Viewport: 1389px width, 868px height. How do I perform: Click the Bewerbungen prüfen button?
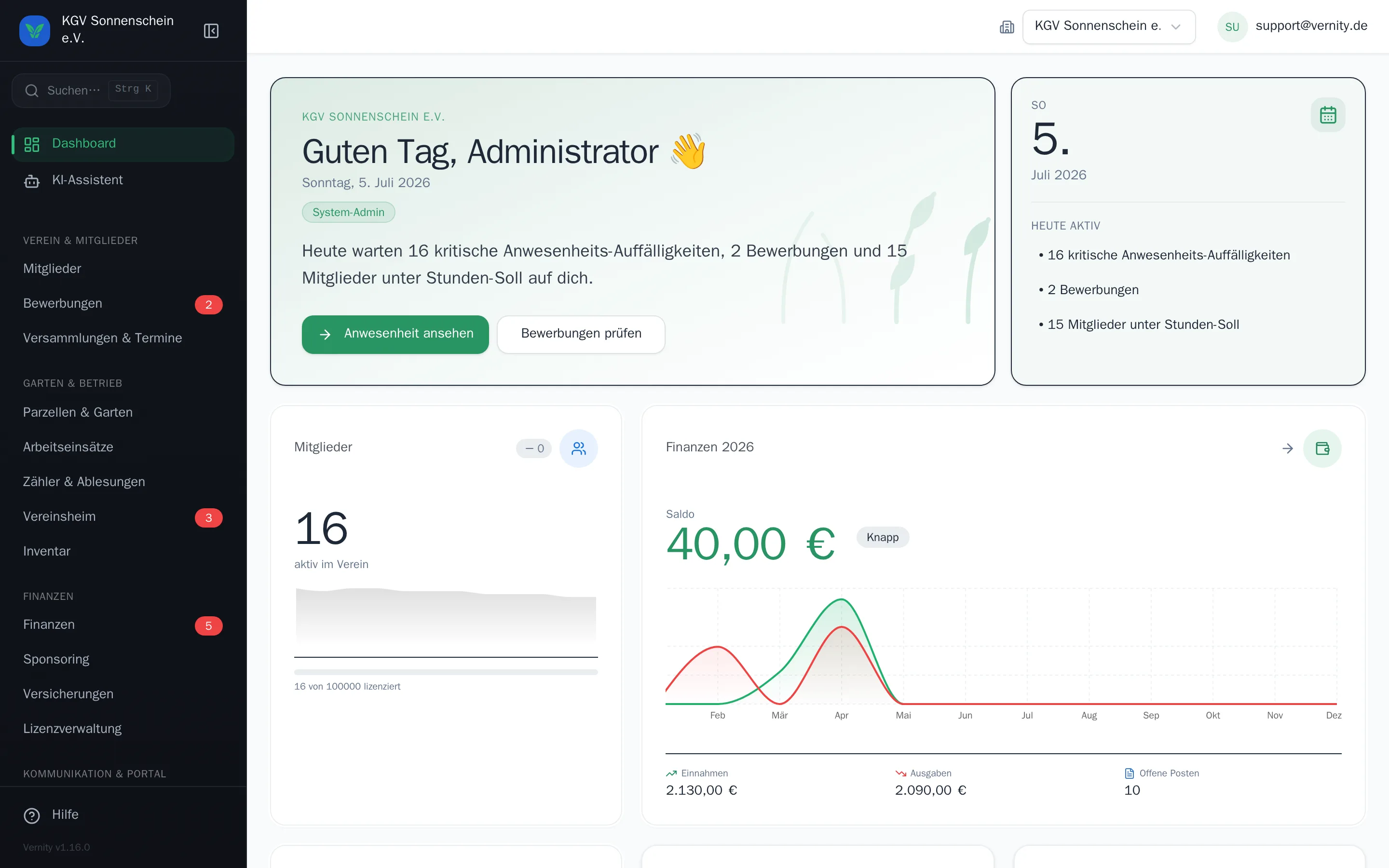click(581, 334)
